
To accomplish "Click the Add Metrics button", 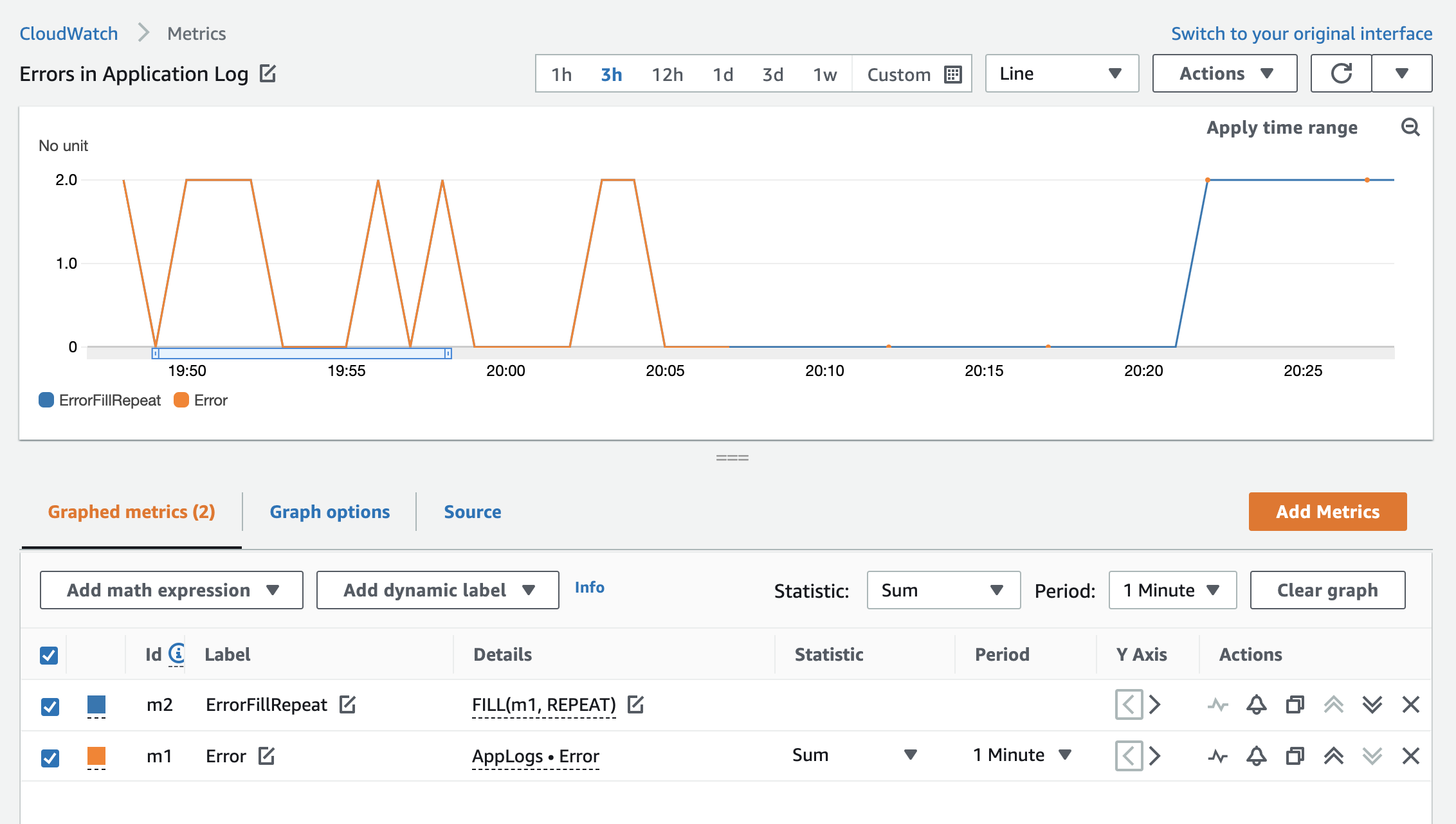I will pos(1327,512).
